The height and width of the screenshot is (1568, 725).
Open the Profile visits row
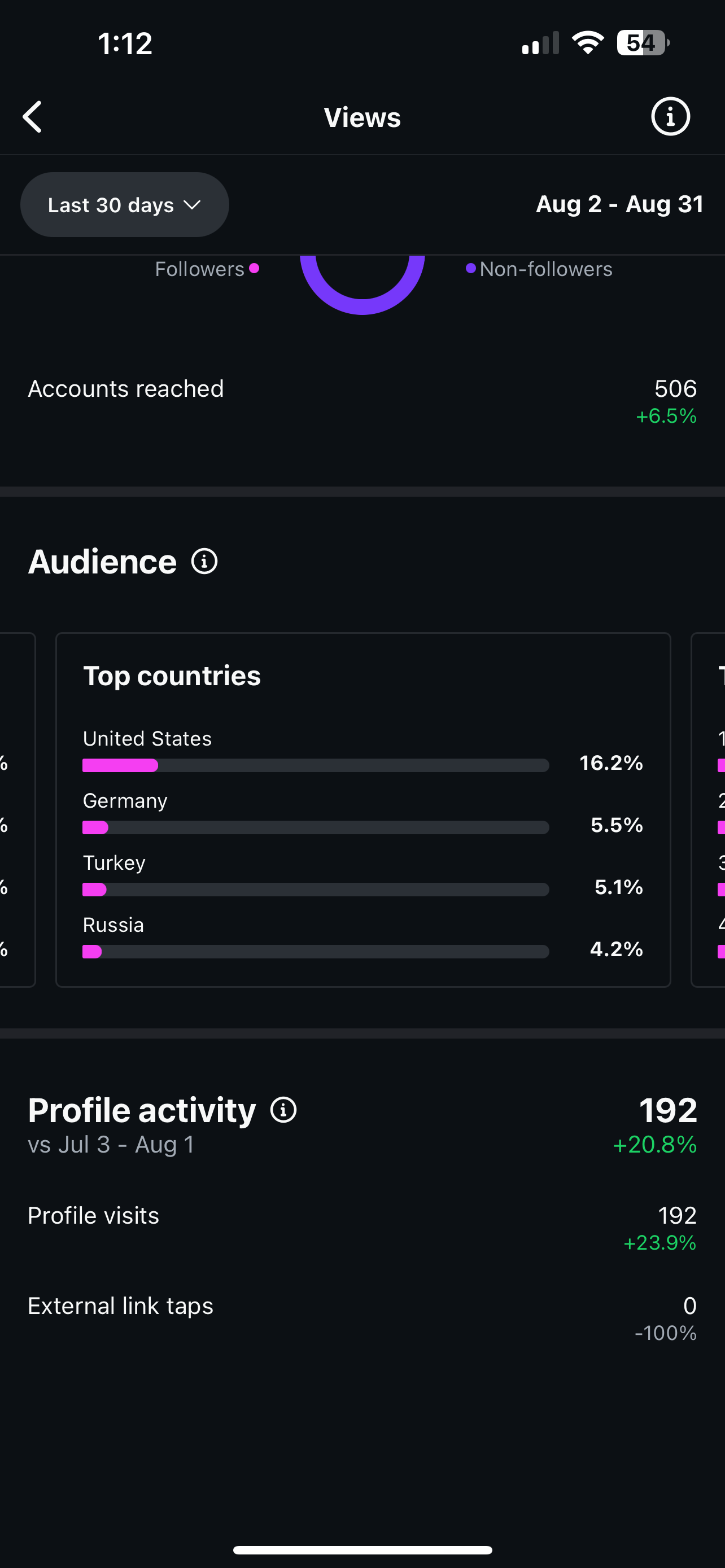pyautogui.click(x=362, y=1217)
